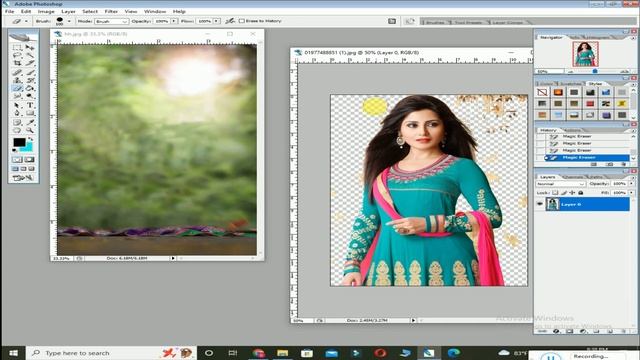Toggle lock position in Layers panel
Viewport: 640px width, 360px height.
[x=572, y=193]
